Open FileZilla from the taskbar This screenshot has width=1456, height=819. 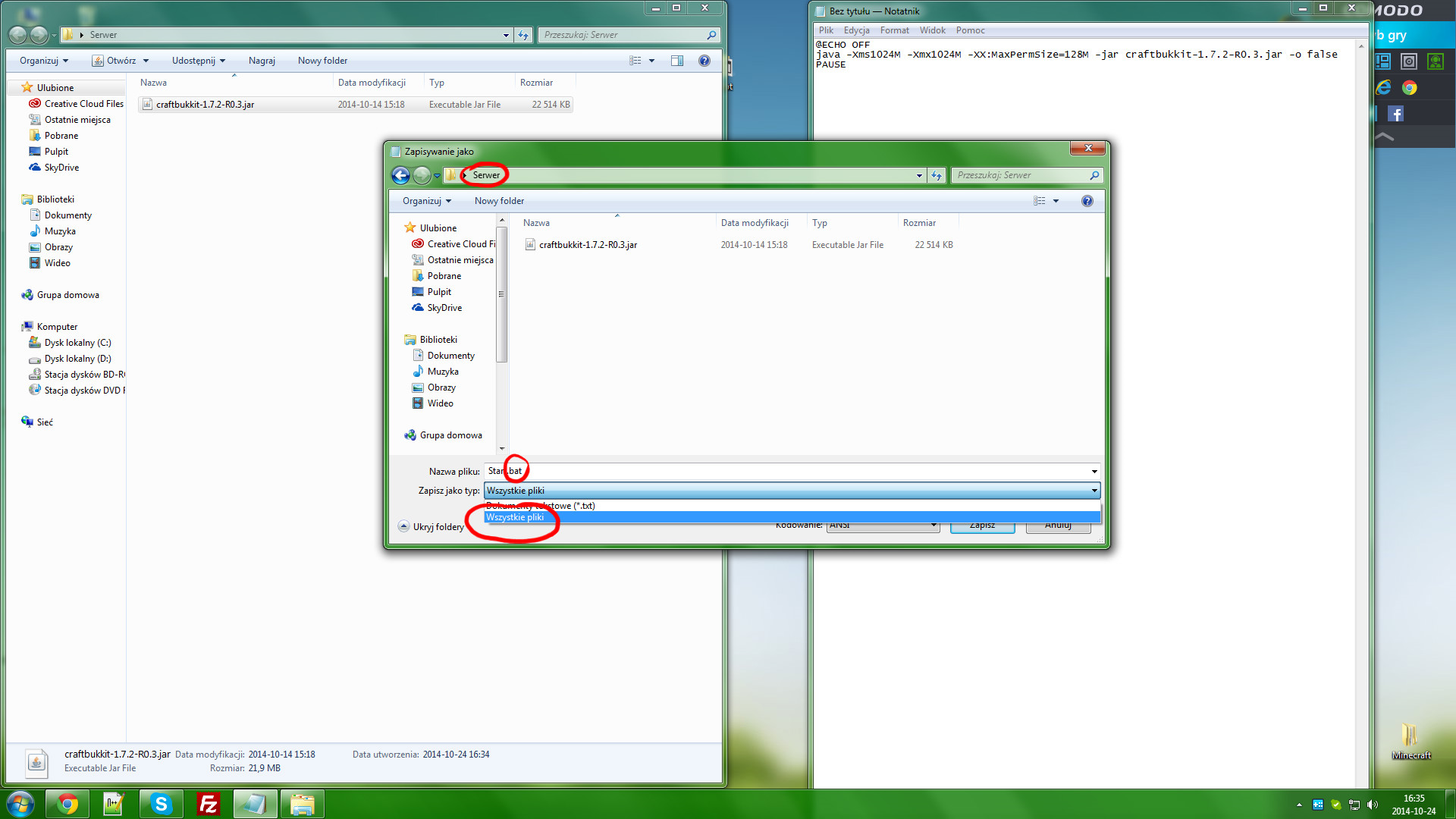click(208, 804)
